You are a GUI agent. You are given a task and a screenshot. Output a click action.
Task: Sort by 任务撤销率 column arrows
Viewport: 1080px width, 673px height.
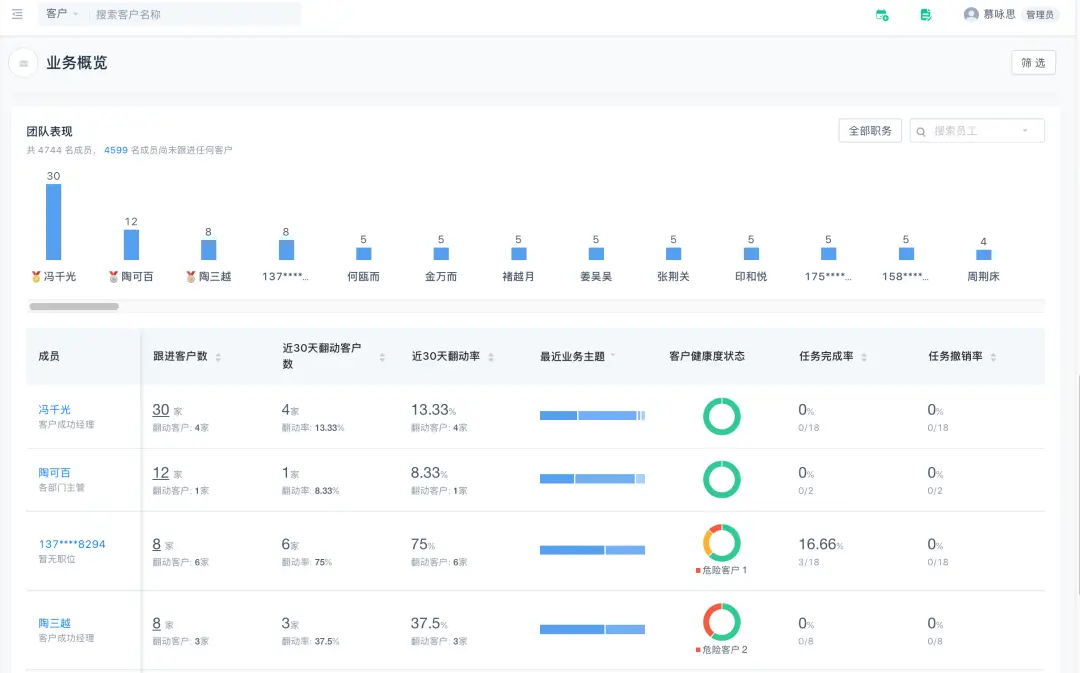point(993,357)
